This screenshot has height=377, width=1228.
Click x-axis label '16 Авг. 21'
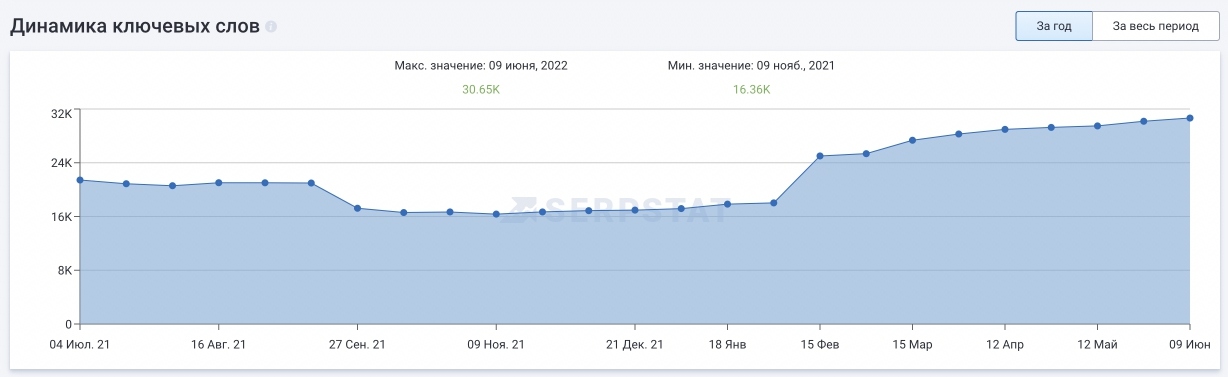click(219, 344)
